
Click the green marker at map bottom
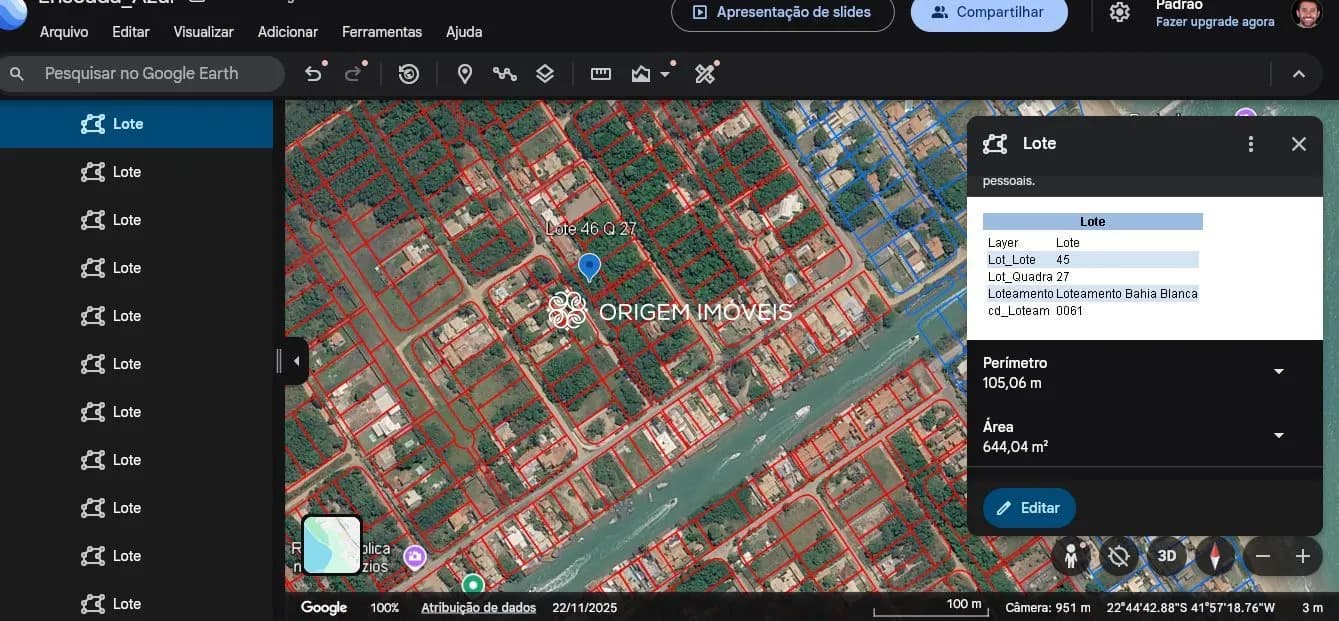point(473,584)
